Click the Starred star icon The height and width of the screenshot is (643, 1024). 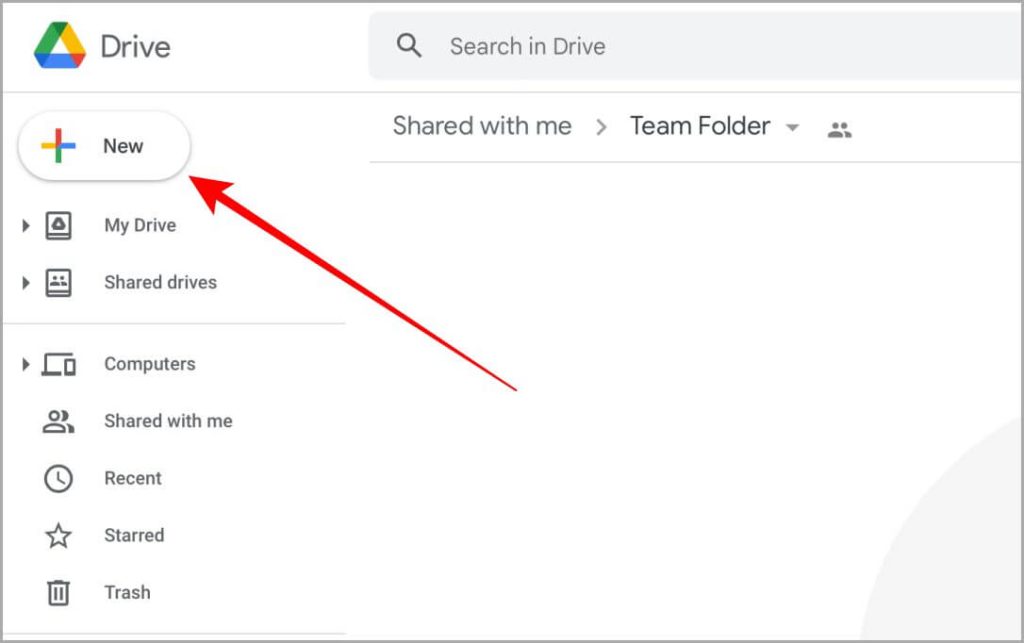[57, 535]
